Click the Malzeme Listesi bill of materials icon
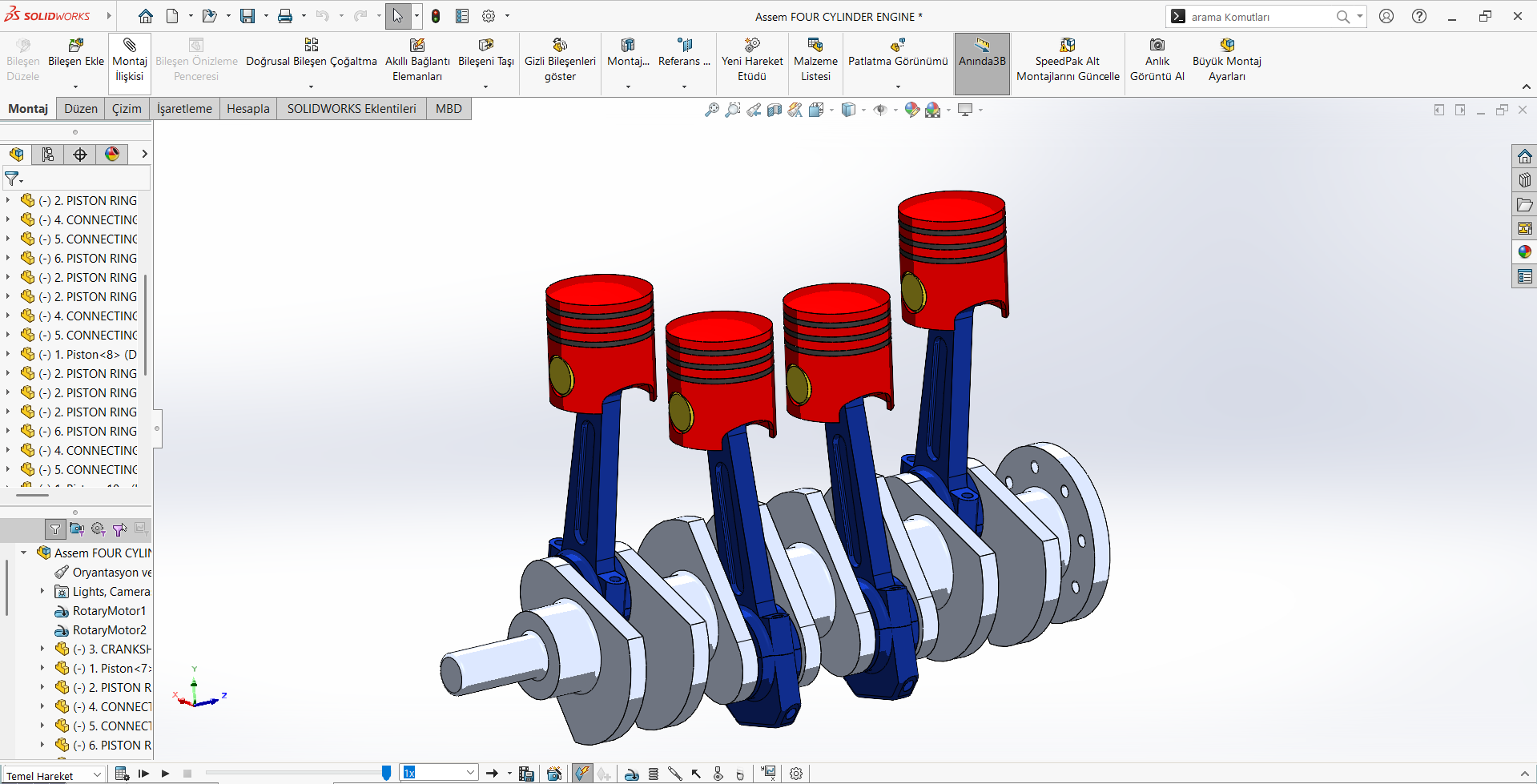Screen dimensions: 1537x784 (815, 46)
